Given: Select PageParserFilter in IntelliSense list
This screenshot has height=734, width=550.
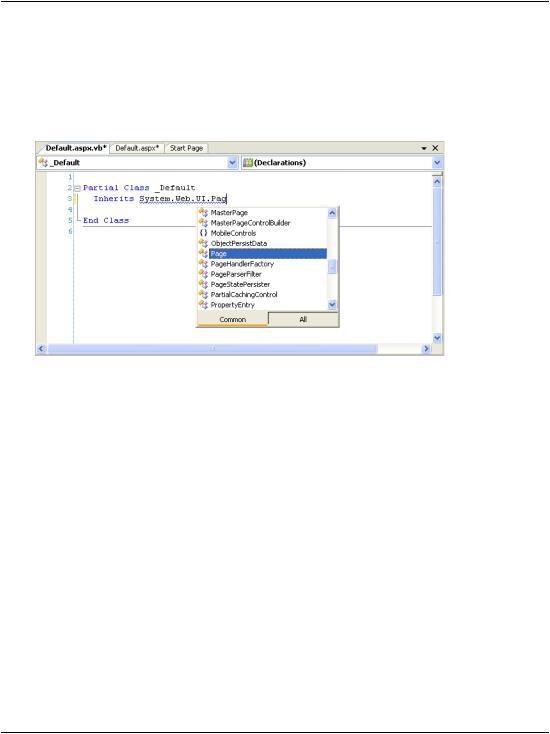Looking at the screenshot, I should (236, 274).
